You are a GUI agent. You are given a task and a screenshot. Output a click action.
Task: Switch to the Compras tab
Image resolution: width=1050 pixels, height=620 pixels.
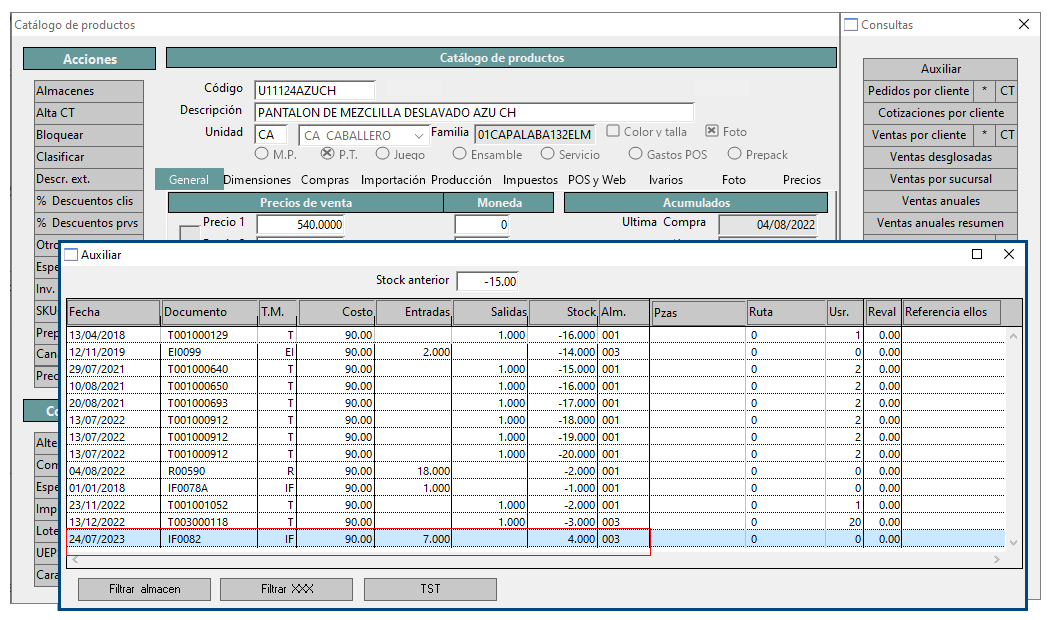coord(325,180)
